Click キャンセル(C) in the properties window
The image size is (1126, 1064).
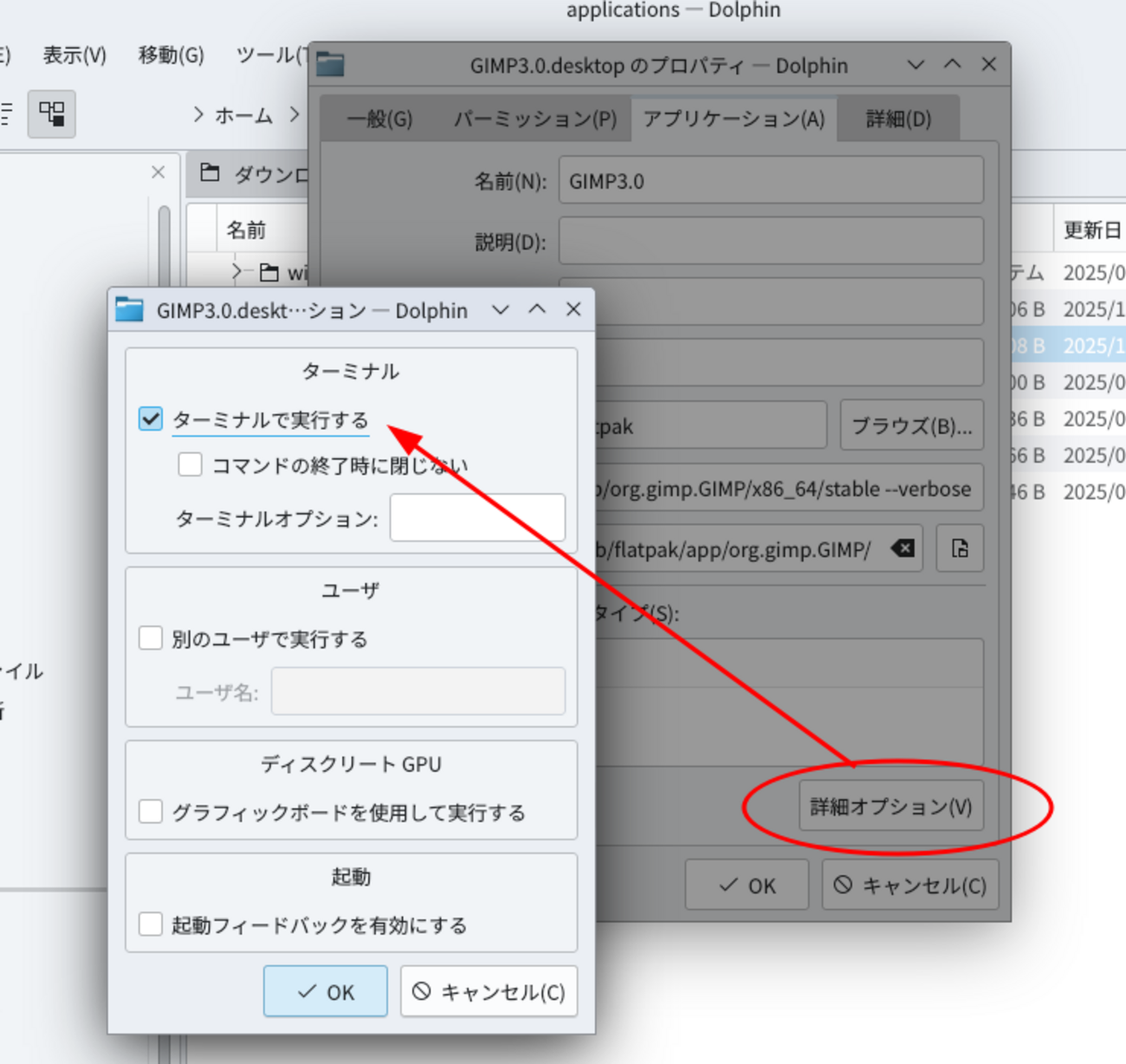pyautogui.click(x=910, y=885)
